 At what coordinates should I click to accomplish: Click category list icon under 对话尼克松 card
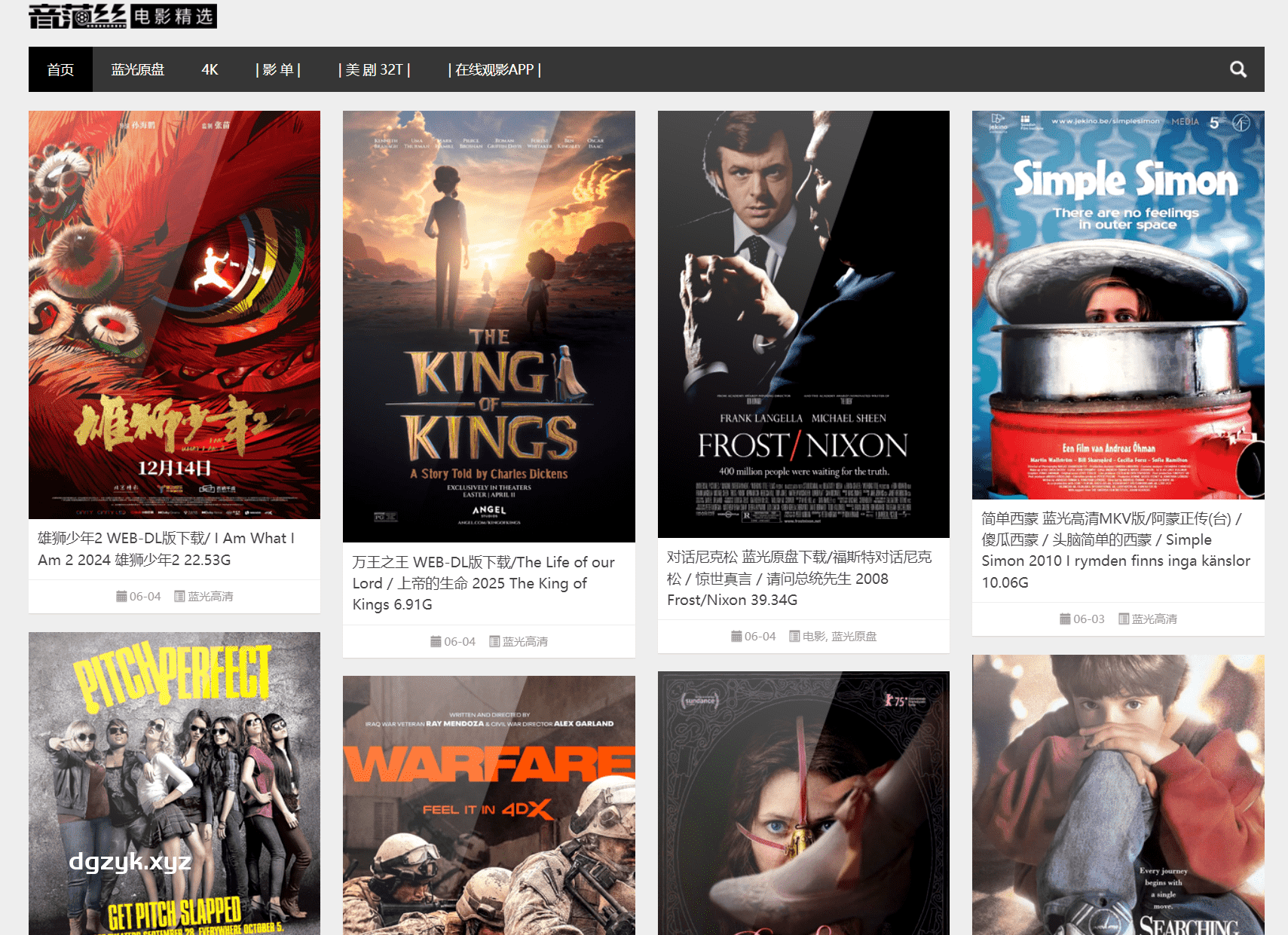(794, 636)
